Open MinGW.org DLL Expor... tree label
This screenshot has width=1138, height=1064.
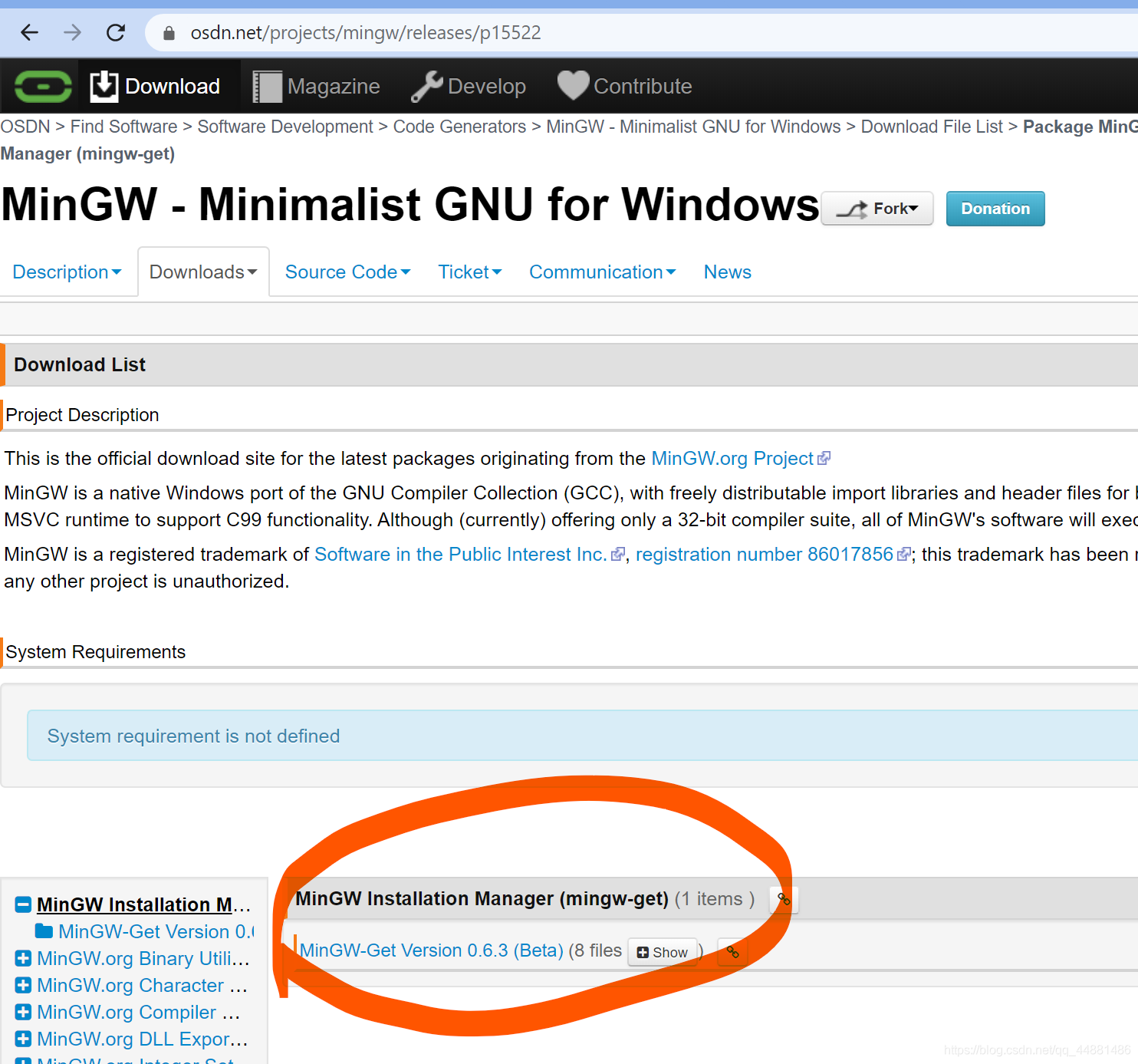click(143, 1039)
